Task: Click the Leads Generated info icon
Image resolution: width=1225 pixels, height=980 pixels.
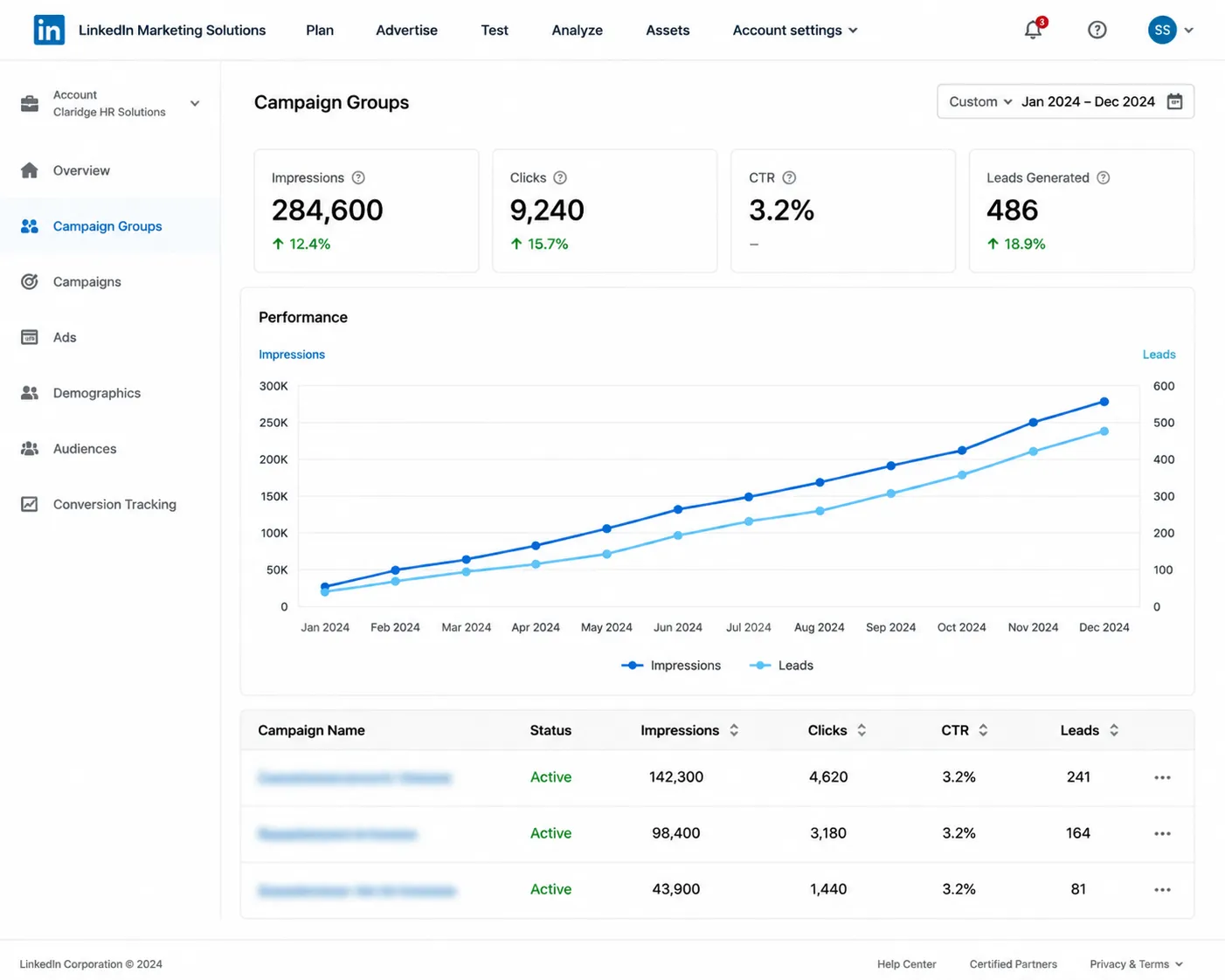Action: tap(1104, 177)
